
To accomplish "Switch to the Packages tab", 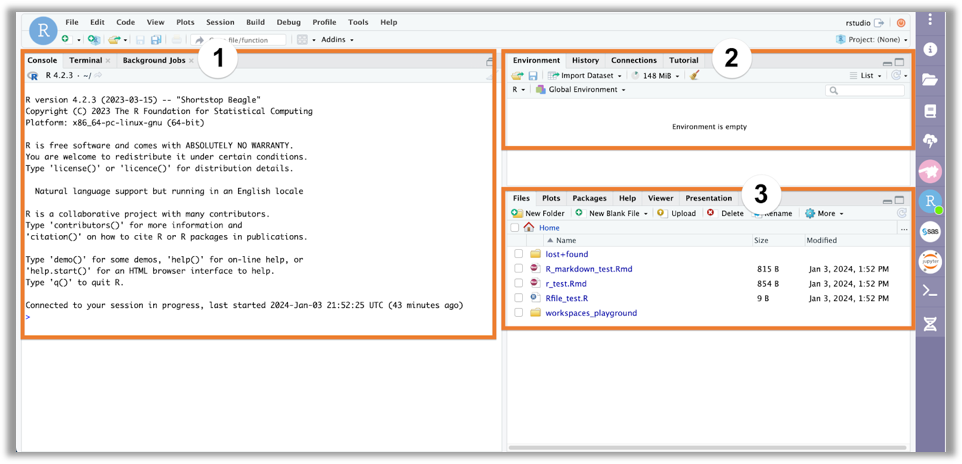I will [590, 198].
